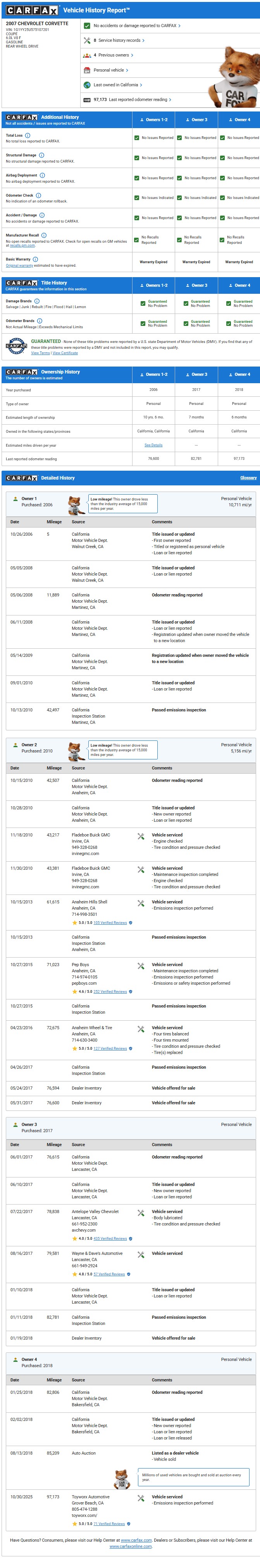Click the See Details miles per year link
260x1568 pixels.
pos(153,445)
